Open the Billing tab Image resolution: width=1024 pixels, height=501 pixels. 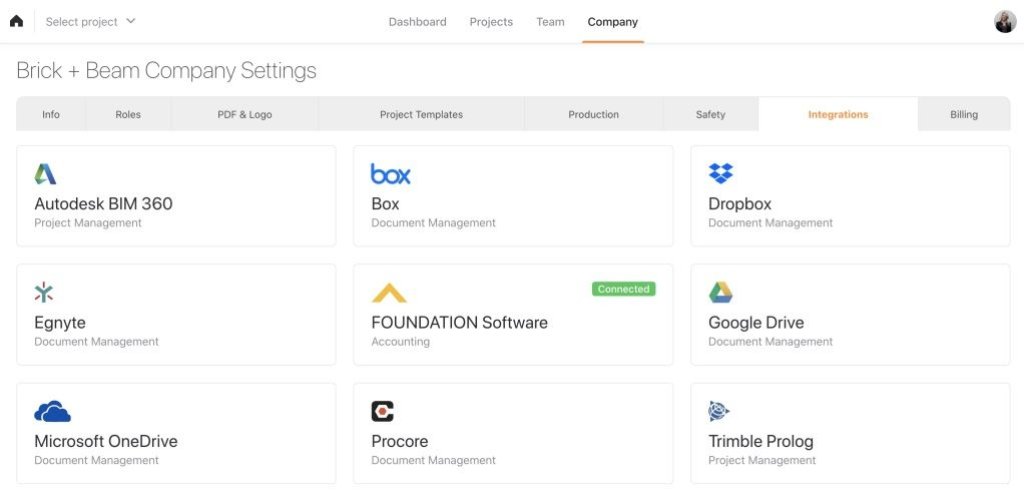(964, 114)
